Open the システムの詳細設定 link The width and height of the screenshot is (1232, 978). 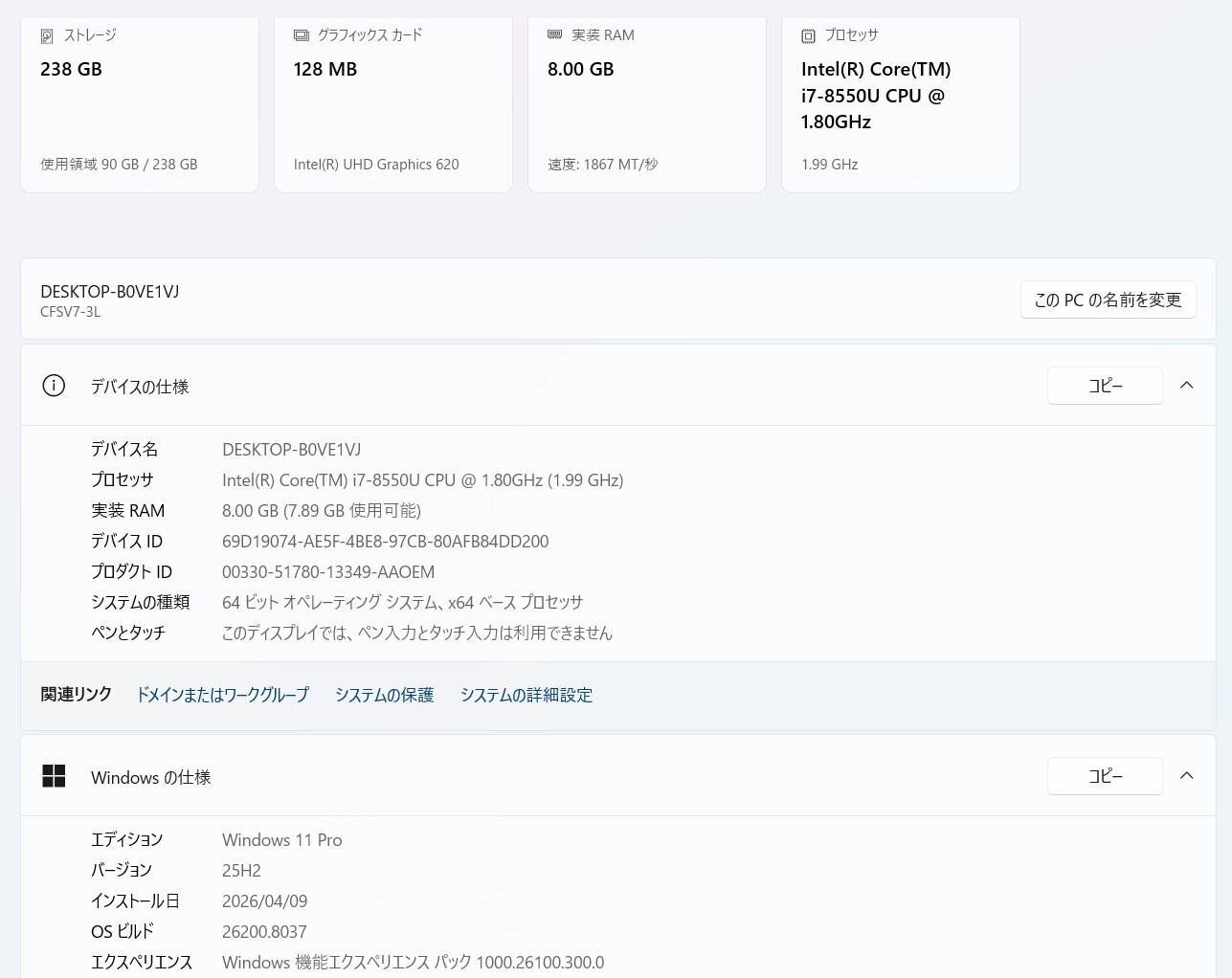(x=526, y=695)
